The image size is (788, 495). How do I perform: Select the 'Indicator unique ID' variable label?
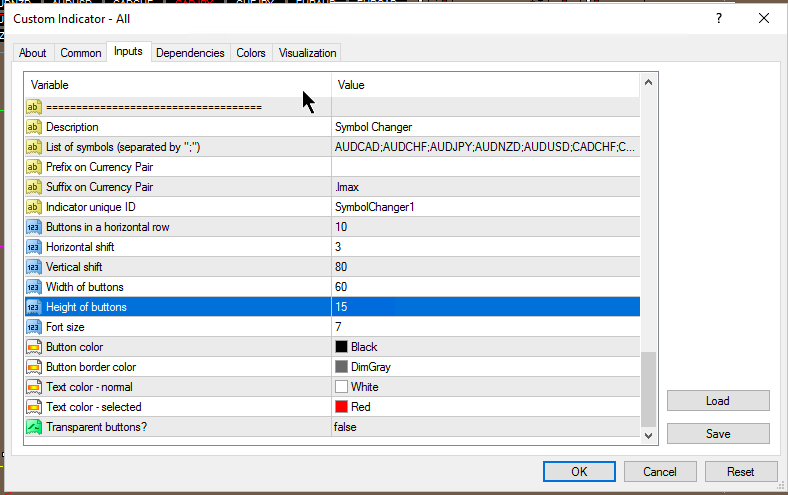click(90, 207)
